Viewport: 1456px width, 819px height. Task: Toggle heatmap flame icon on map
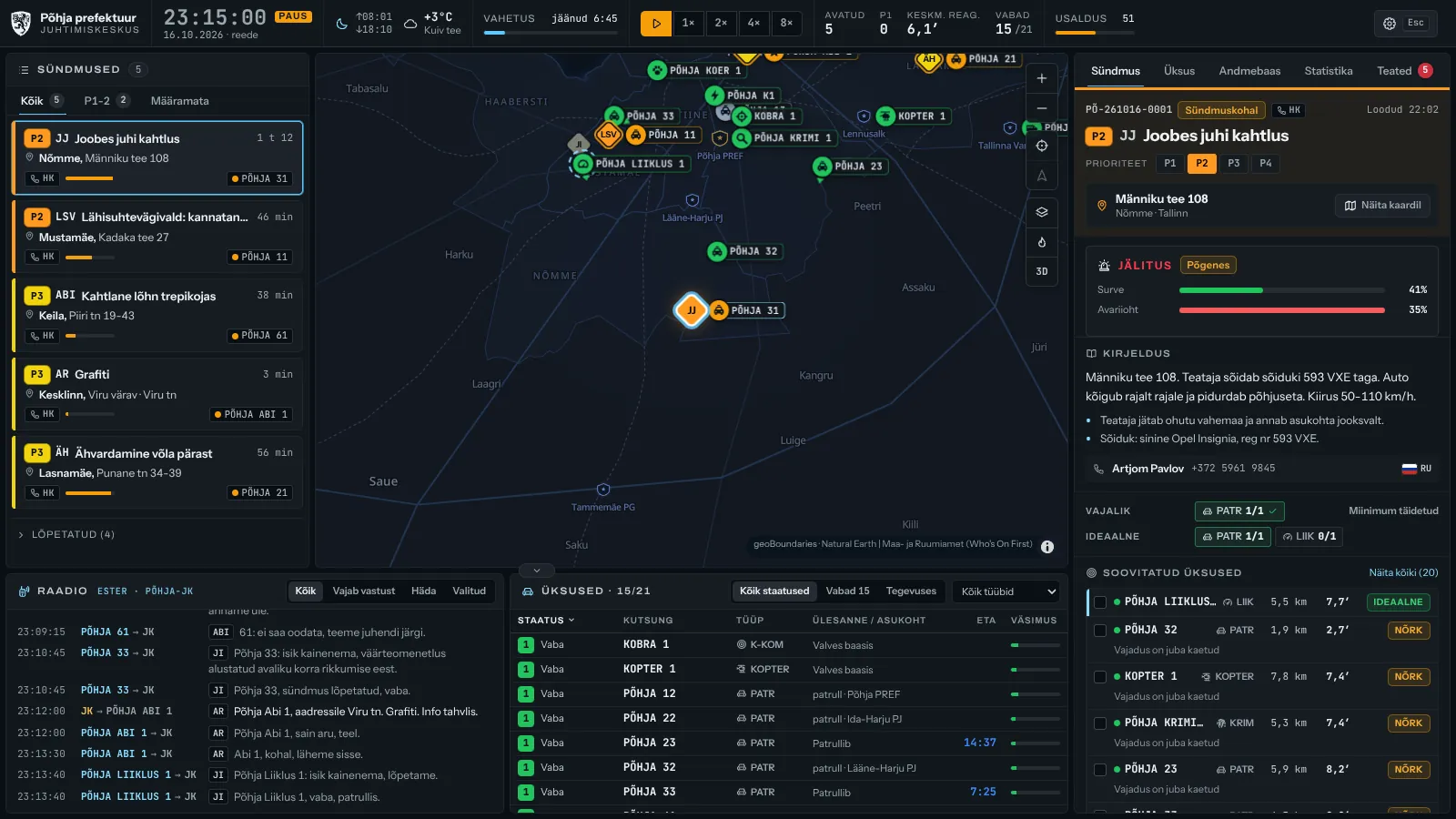coord(1042,242)
